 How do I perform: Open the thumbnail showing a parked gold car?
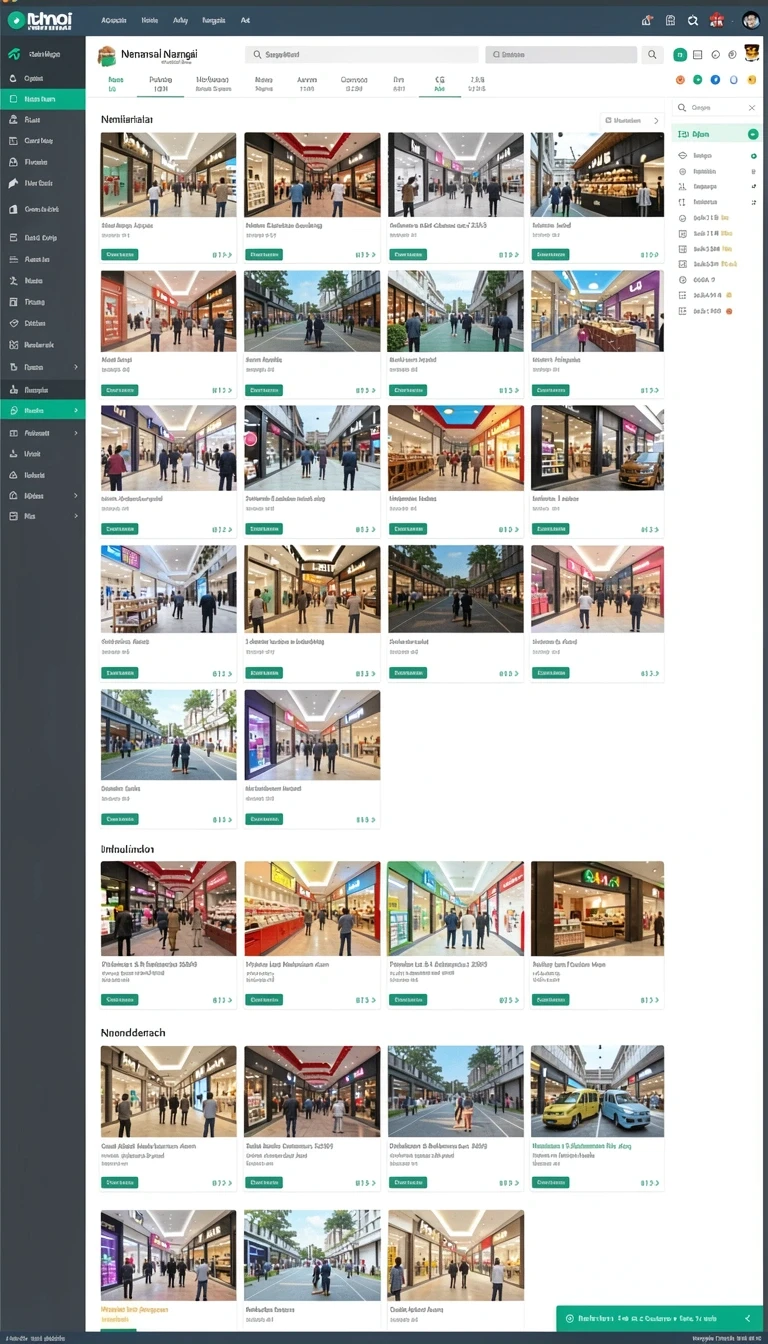click(x=597, y=447)
